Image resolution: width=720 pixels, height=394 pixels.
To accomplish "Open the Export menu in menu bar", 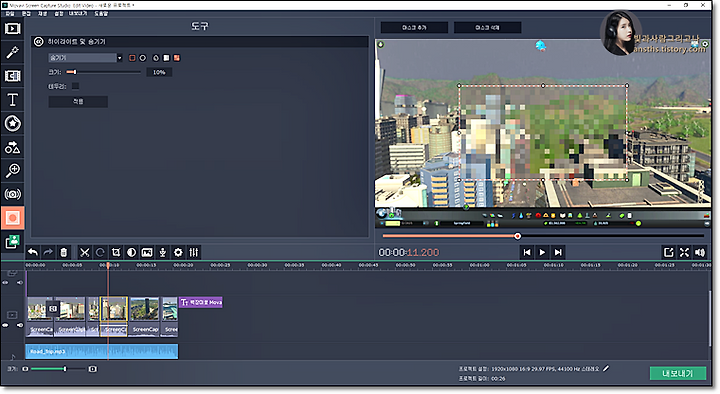I will click(78, 14).
